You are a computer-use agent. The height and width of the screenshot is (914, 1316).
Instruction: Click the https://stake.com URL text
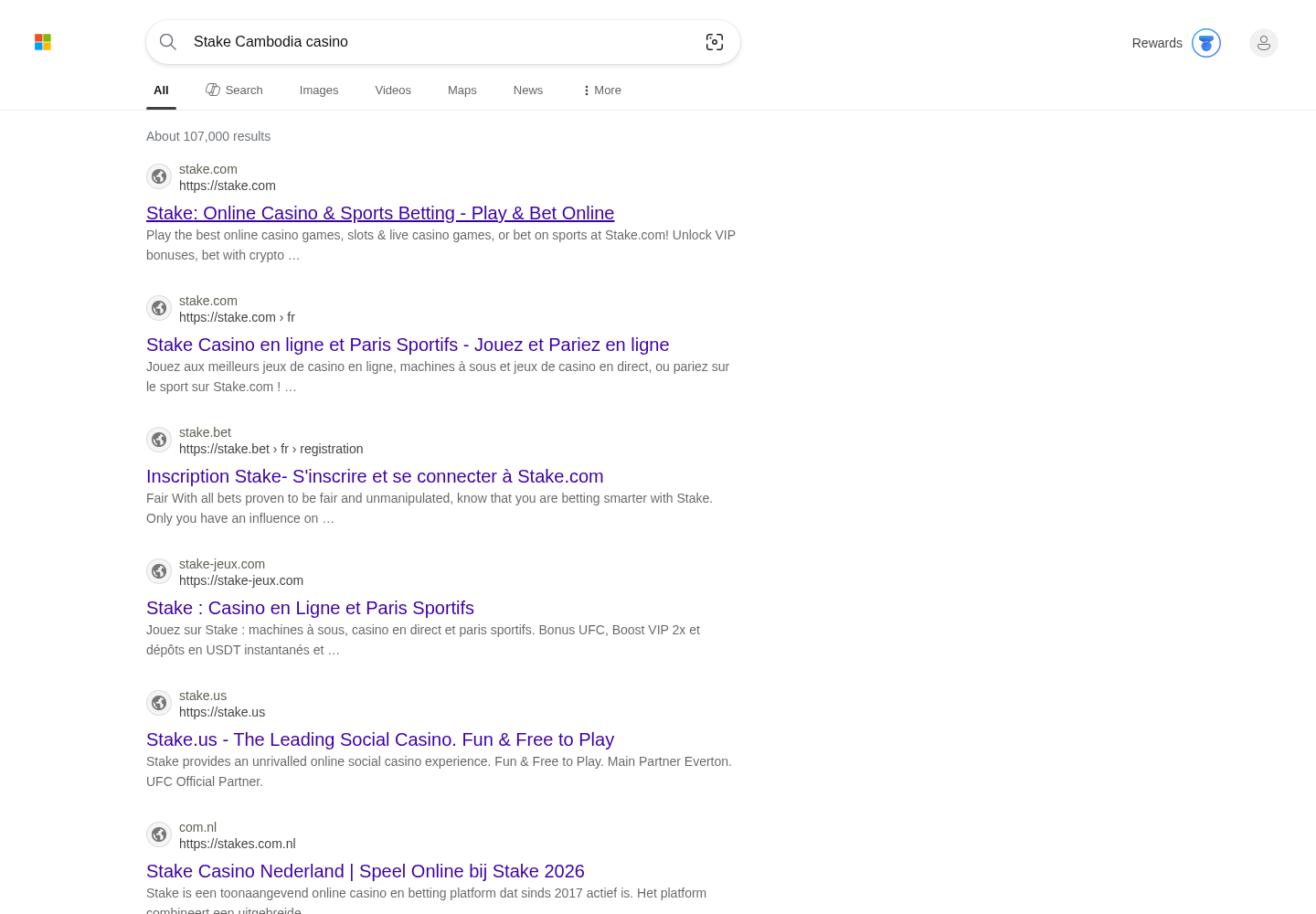coord(228,186)
